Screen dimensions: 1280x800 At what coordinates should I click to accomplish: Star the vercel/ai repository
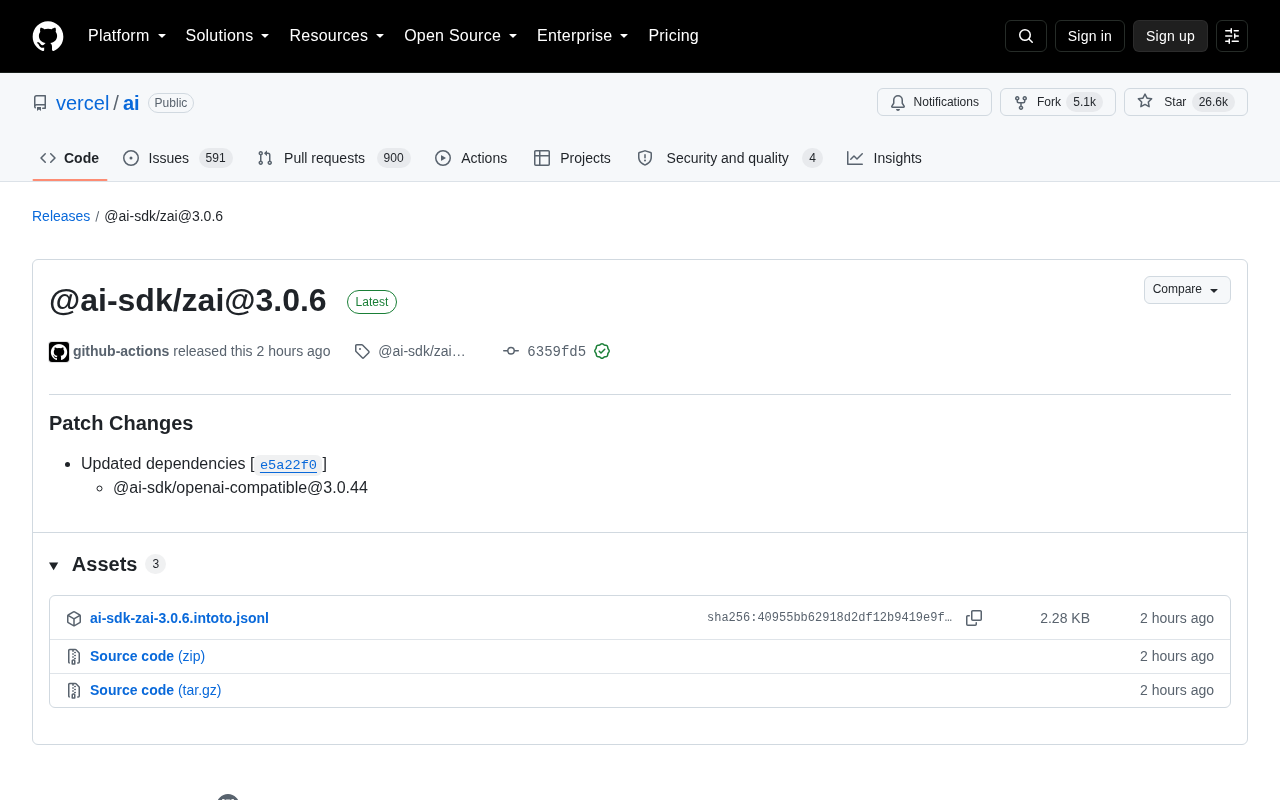click(x=1186, y=102)
